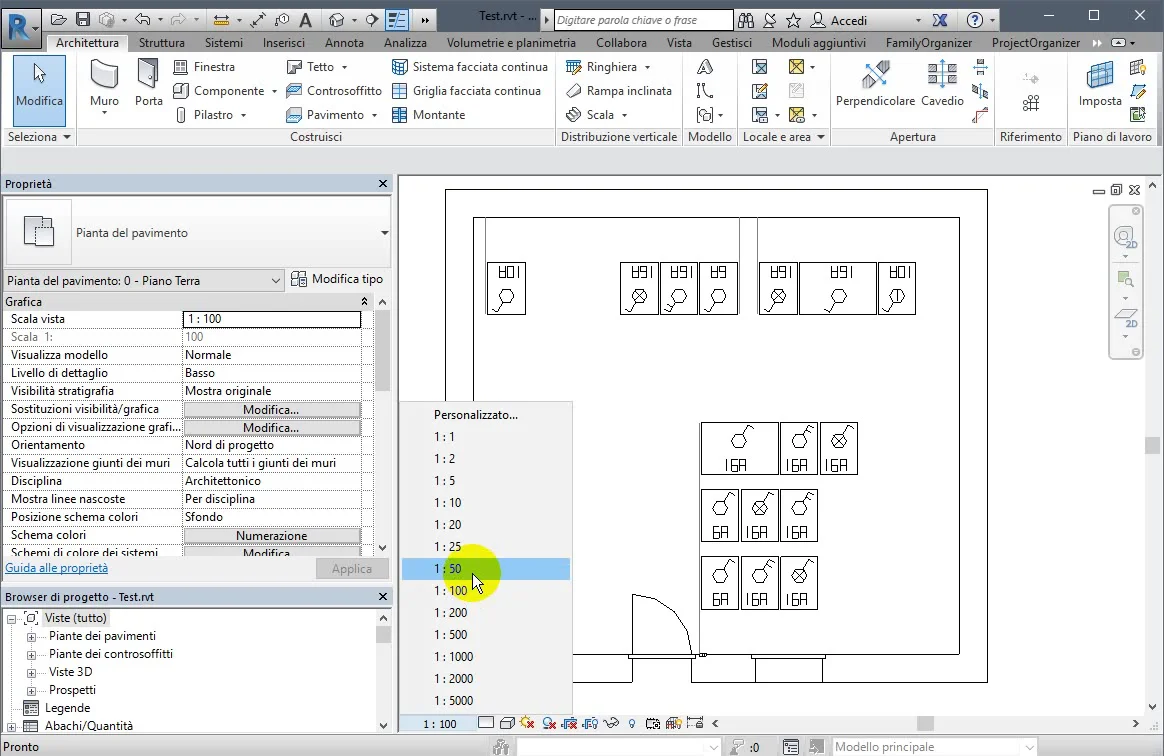This screenshot has height=756, width=1164.
Task: Toggle reveal constraints icon
Action: pos(695,723)
